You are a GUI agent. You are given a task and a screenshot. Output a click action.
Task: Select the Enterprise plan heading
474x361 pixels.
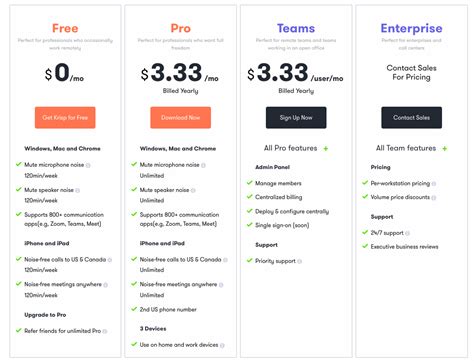coord(411,29)
